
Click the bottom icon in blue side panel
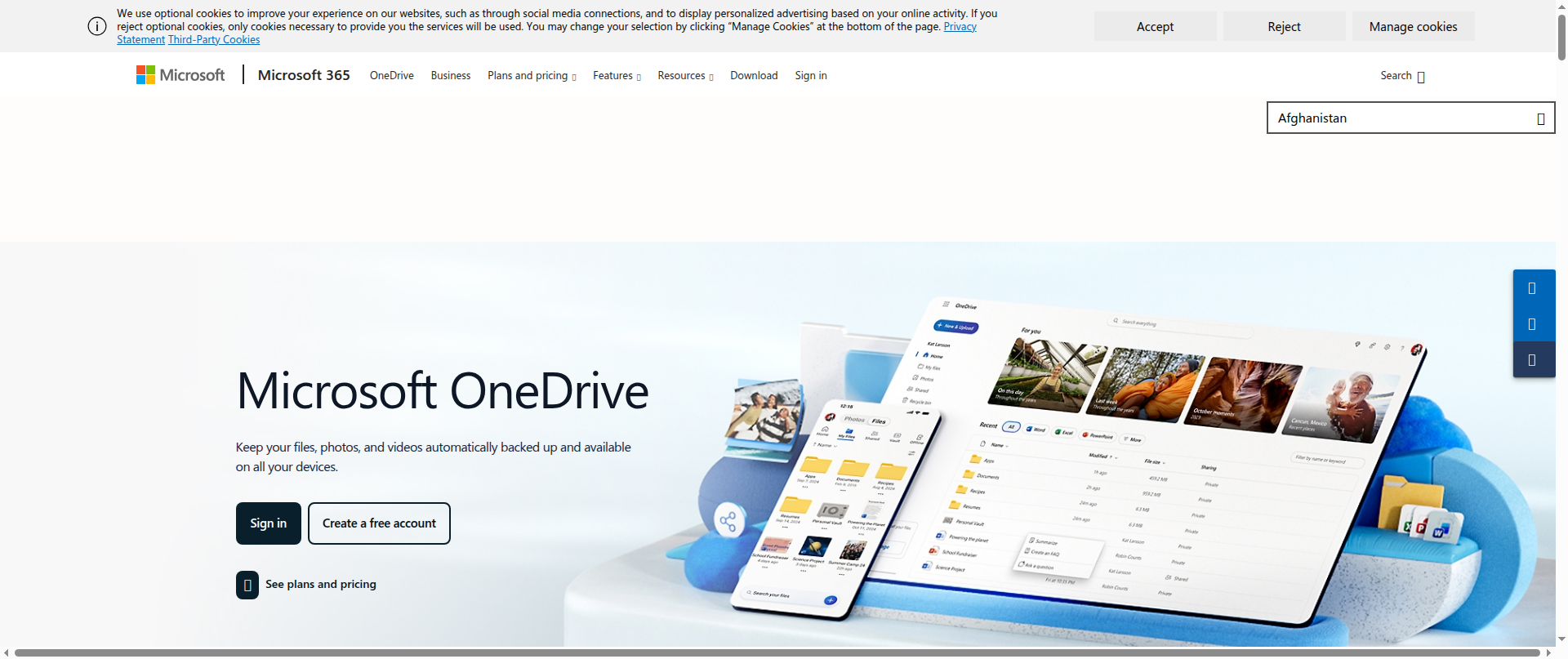click(1532, 359)
